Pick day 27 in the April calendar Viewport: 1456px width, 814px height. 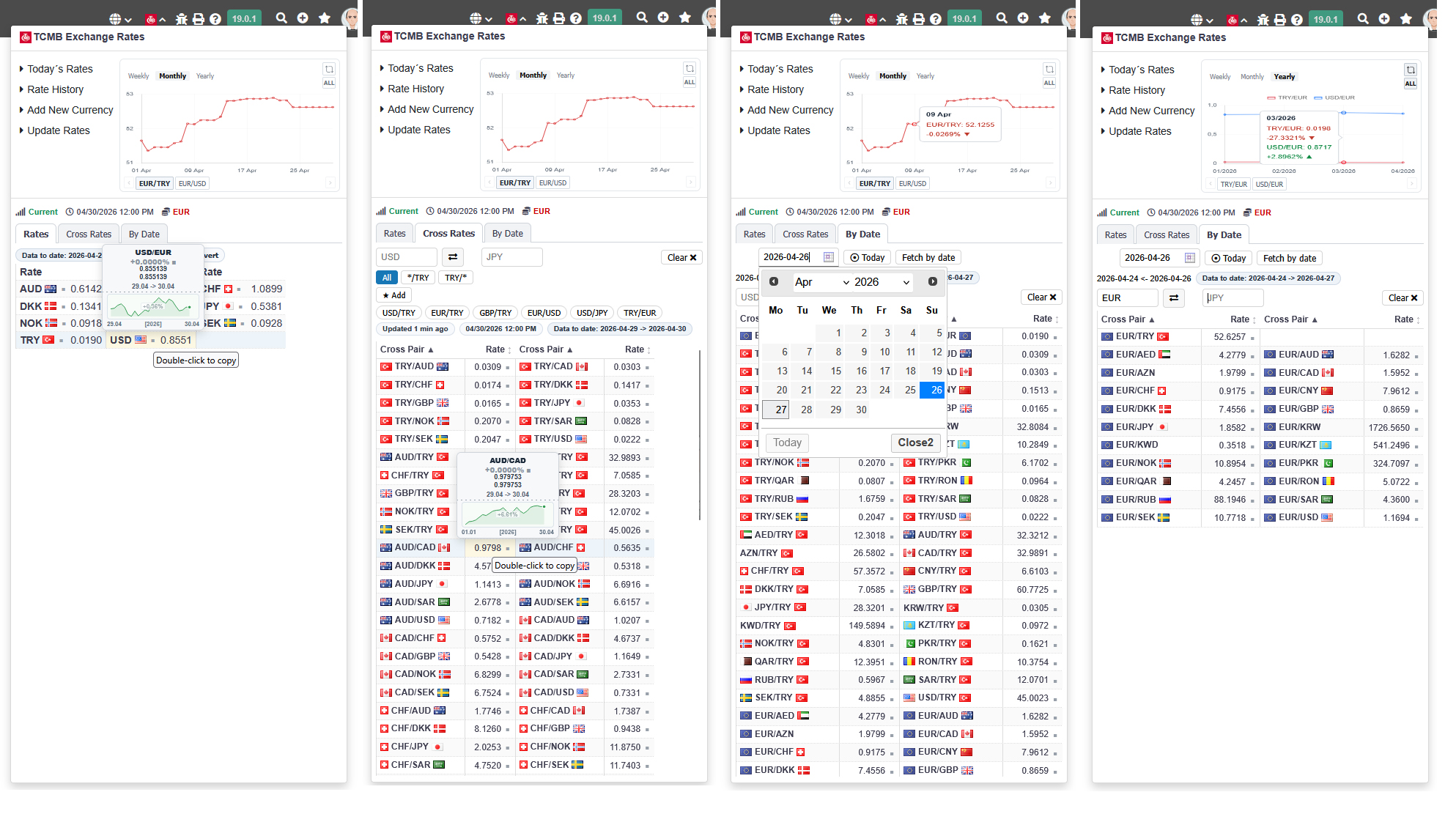click(x=777, y=410)
